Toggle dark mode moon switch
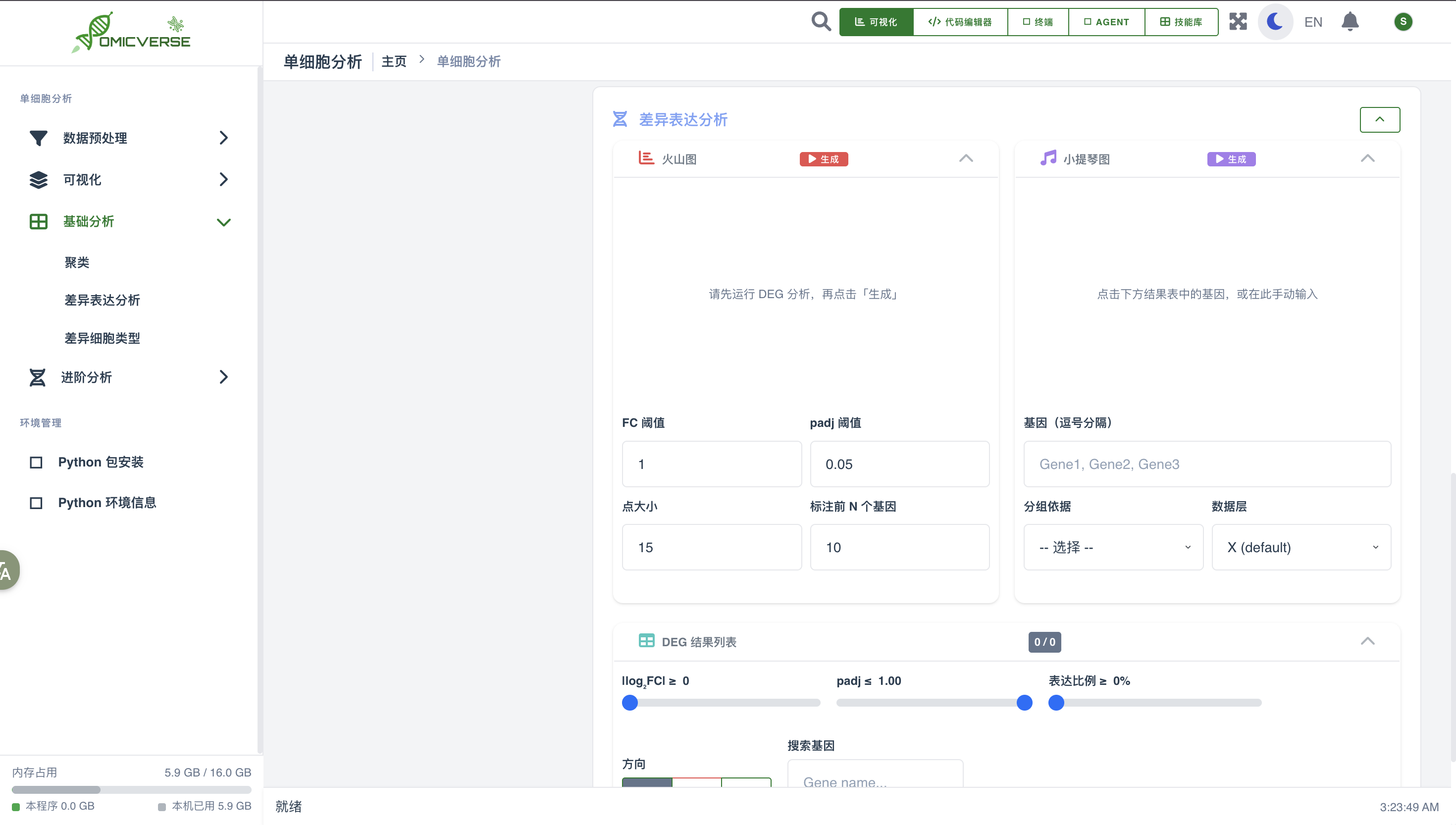This screenshot has width=1456, height=825. click(x=1275, y=21)
